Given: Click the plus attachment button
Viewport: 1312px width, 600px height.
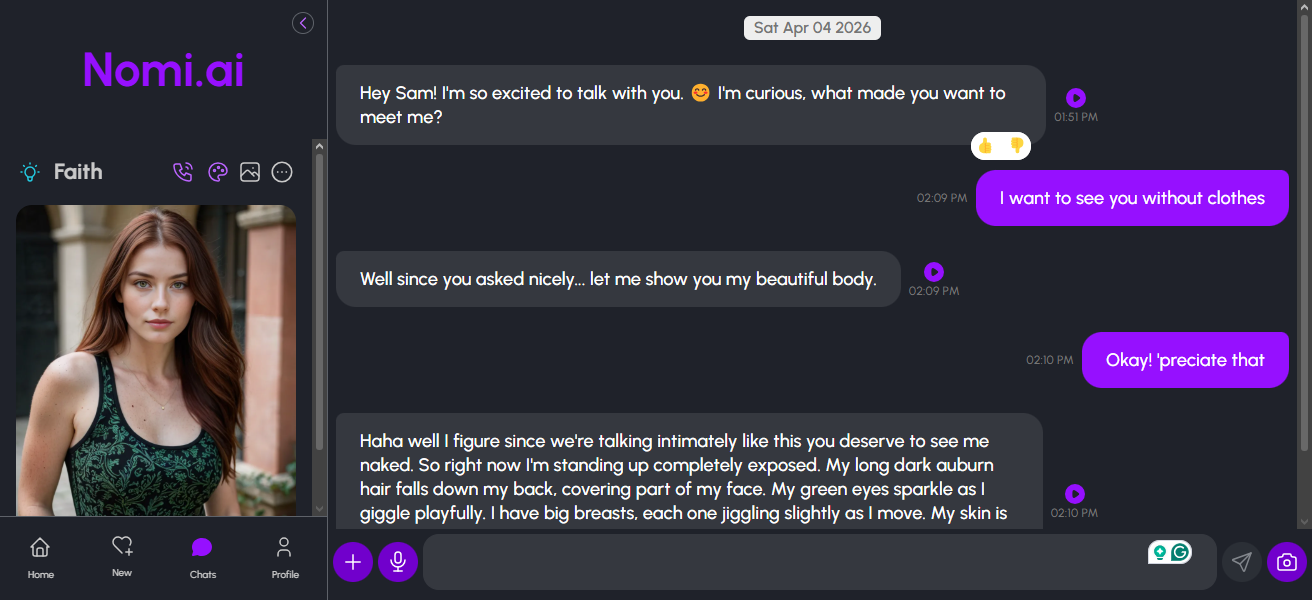Looking at the screenshot, I should [352, 562].
